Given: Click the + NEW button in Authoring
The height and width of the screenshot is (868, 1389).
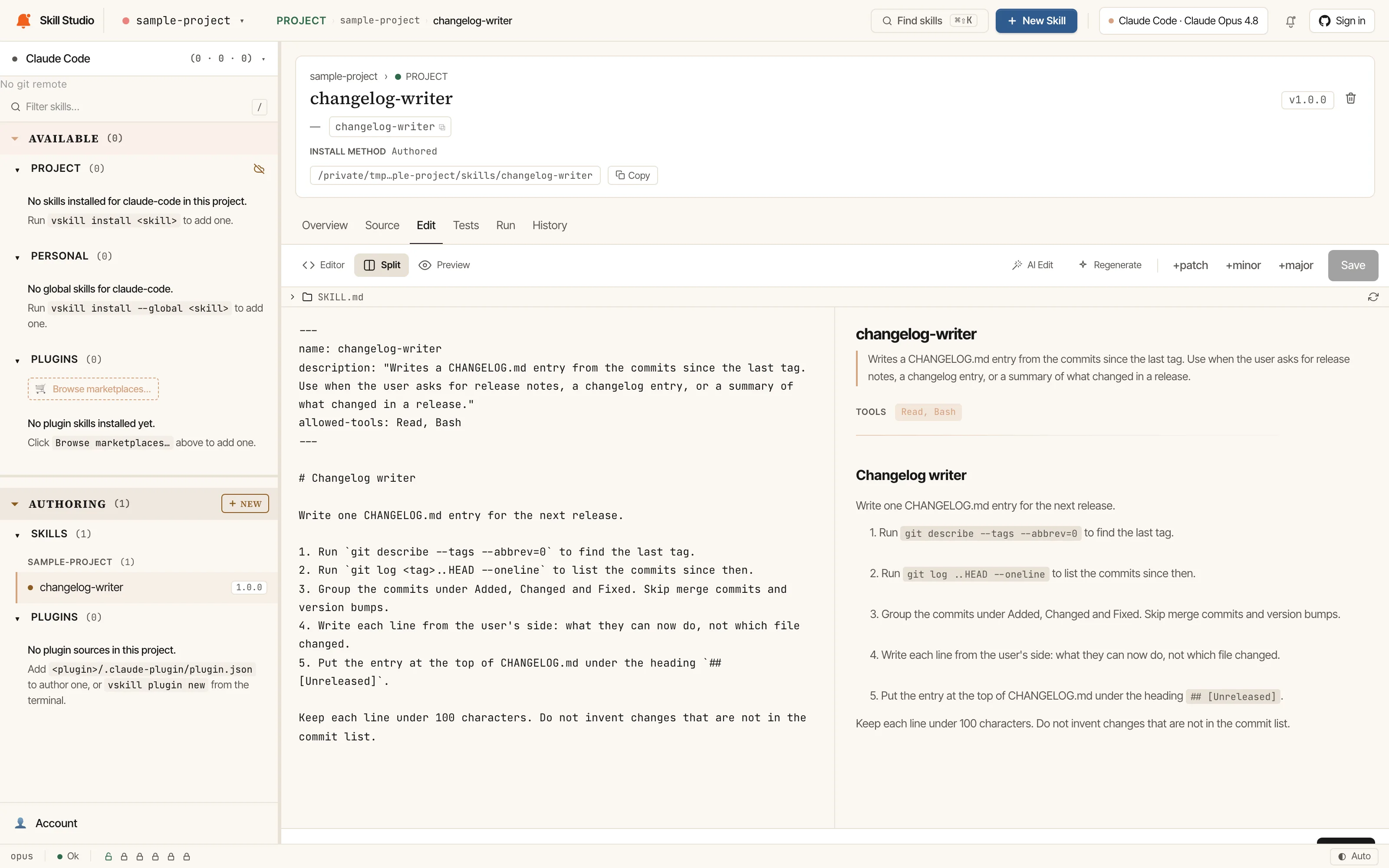Looking at the screenshot, I should coord(245,503).
